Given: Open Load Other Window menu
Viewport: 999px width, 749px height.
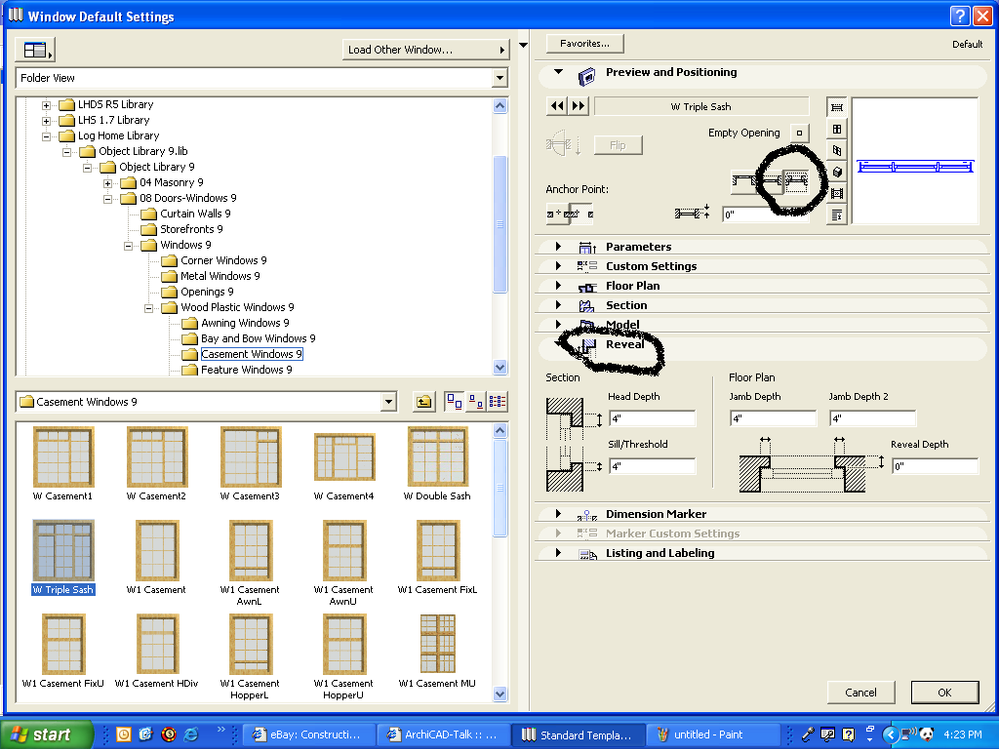Looking at the screenshot, I should pyautogui.click(x=426, y=50).
